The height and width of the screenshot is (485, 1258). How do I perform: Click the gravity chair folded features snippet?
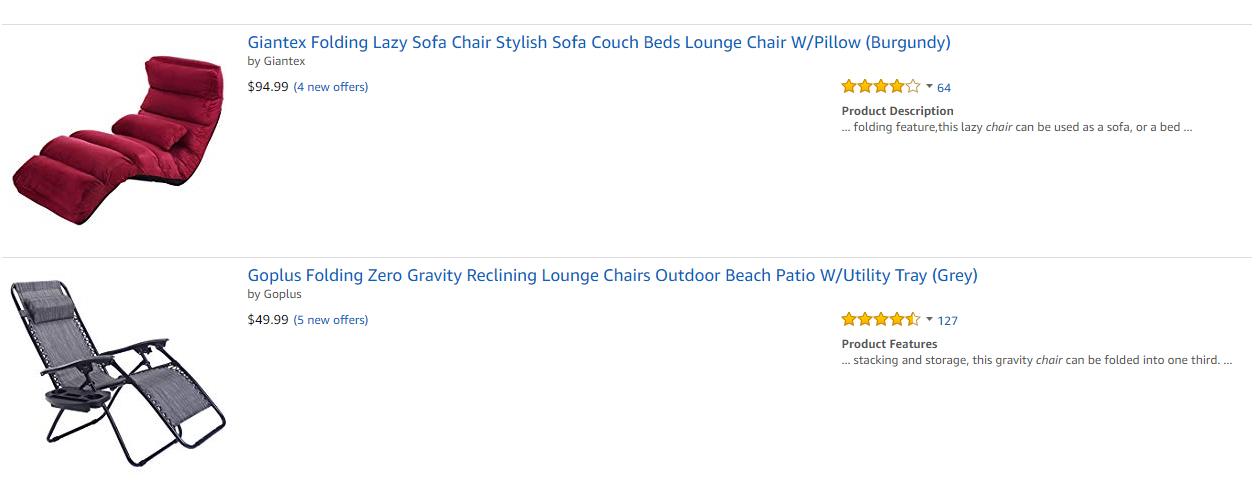1036,360
